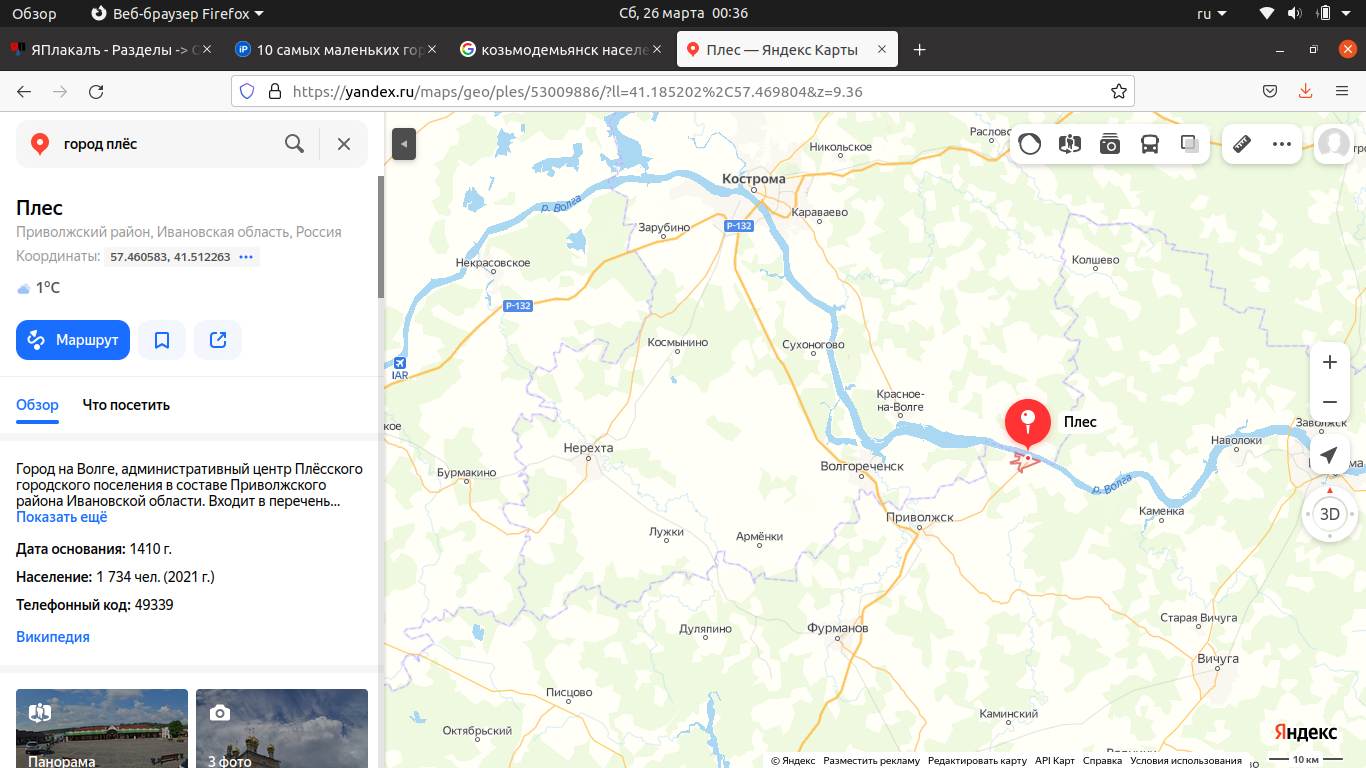Reload the current page
1366x768 pixels.
(x=96, y=92)
